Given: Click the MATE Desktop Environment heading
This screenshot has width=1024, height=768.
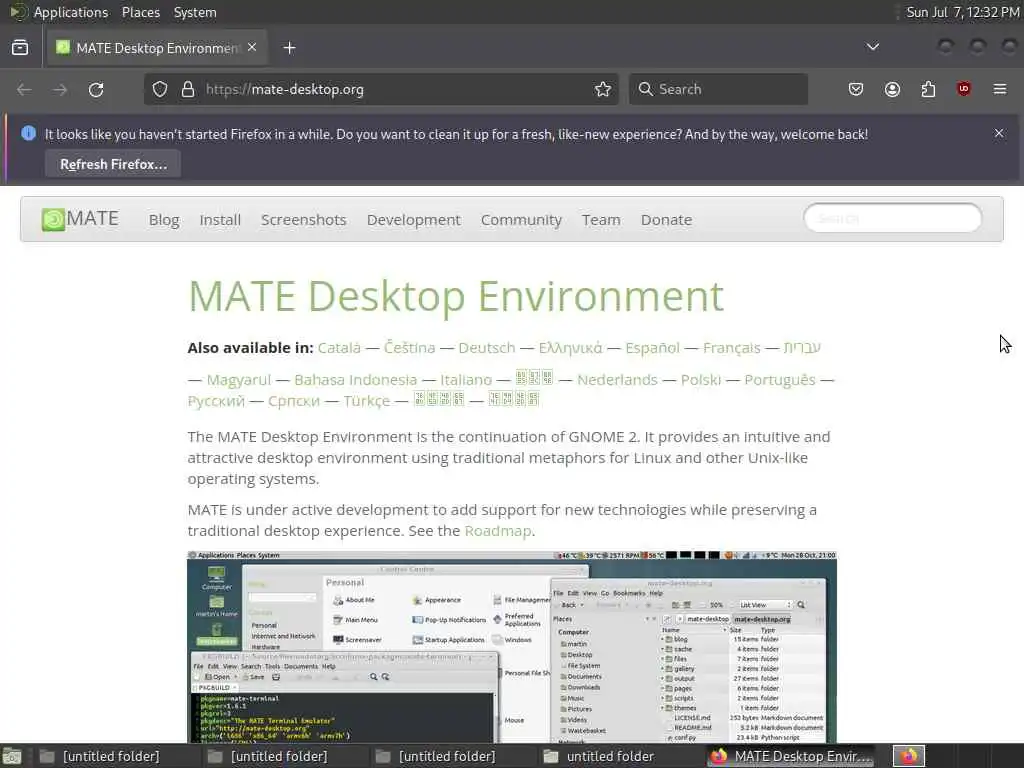Looking at the screenshot, I should pos(456,296).
